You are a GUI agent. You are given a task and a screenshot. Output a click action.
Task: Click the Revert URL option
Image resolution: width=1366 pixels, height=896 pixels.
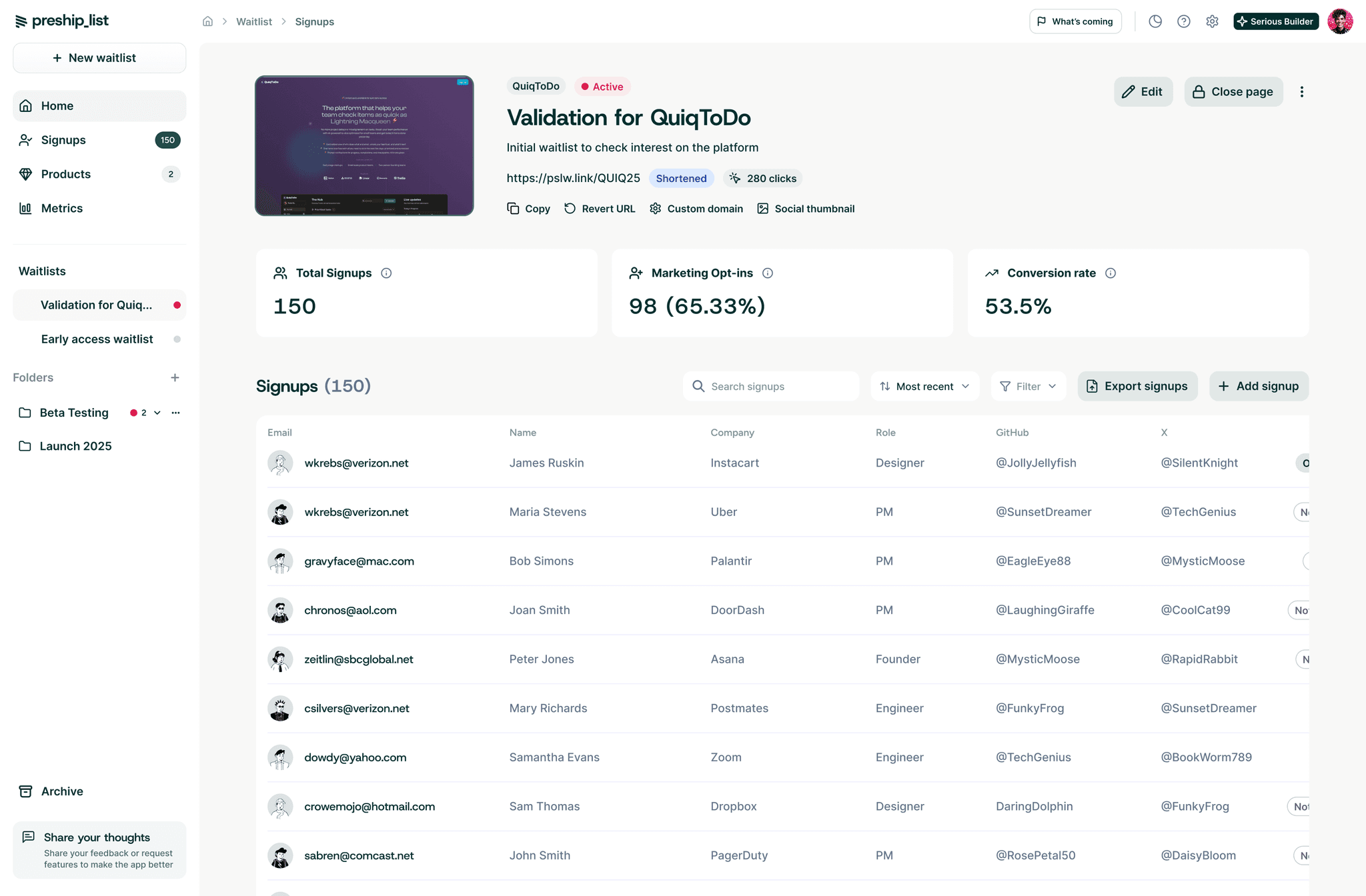point(600,209)
